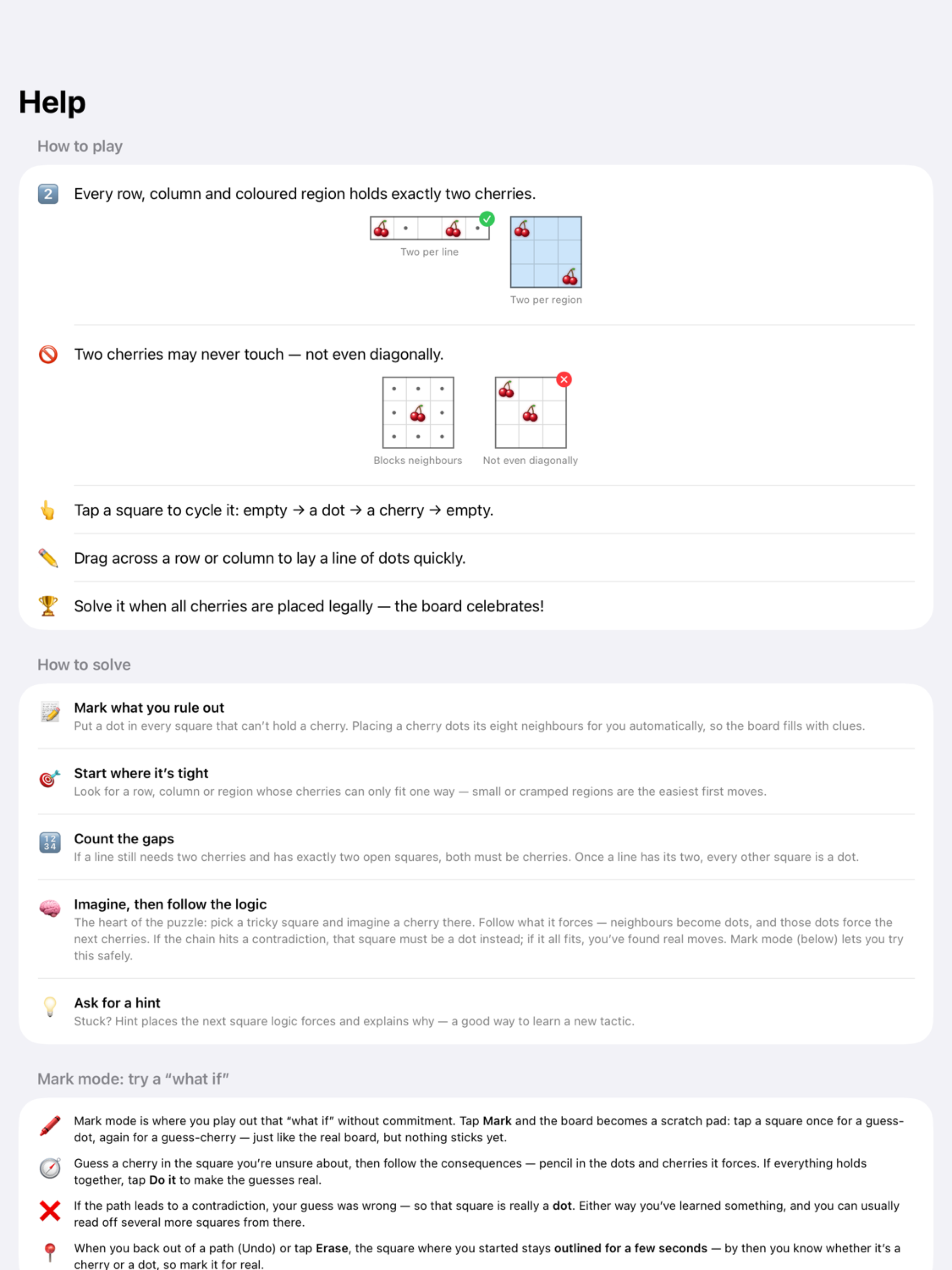Viewport: 952px width, 1270px height.
Task: Click the pink brain icon
Action: [x=50, y=909]
